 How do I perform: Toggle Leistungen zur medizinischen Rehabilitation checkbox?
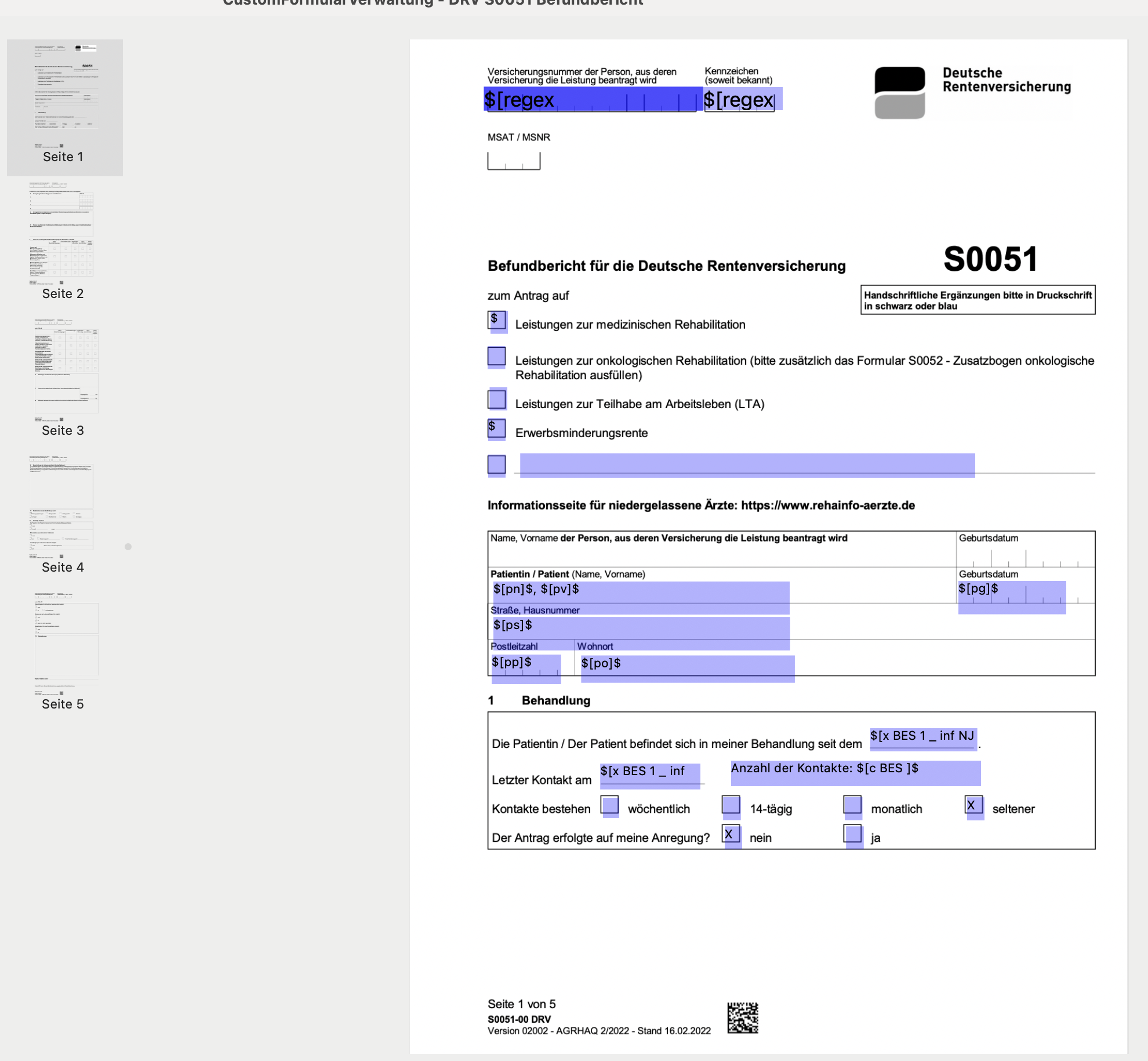tap(497, 321)
